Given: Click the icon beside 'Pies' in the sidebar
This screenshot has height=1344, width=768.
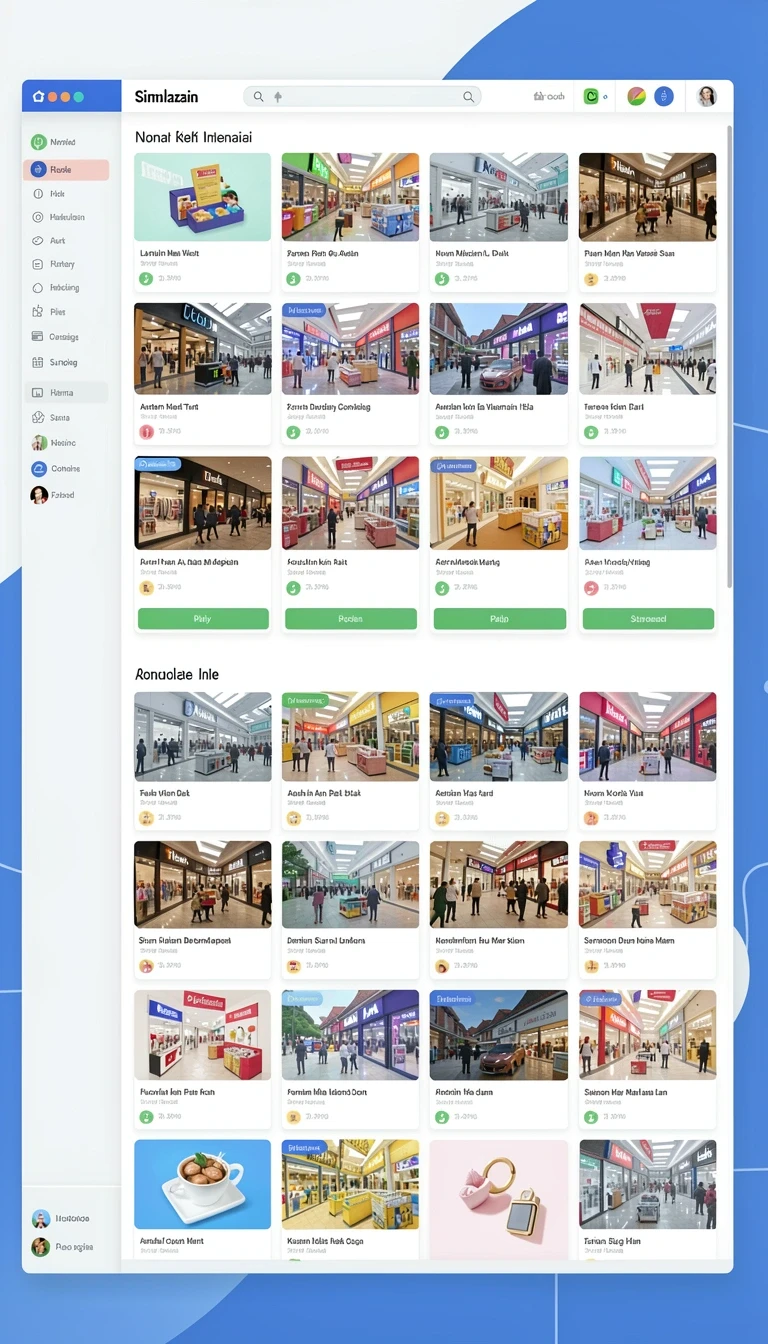Looking at the screenshot, I should coord(38,312).
